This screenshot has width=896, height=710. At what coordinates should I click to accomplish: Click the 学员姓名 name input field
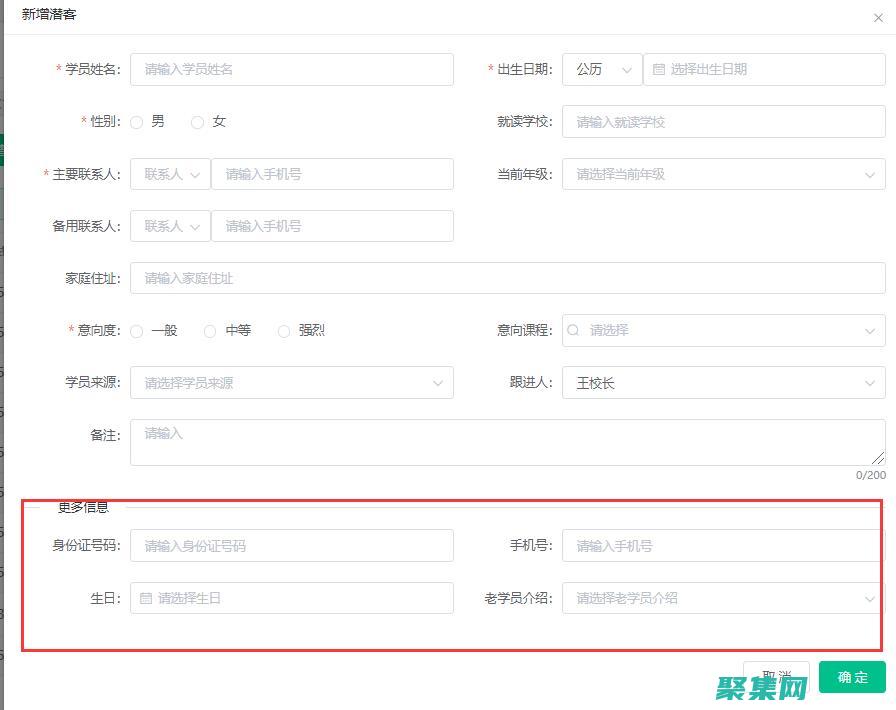pos(290,69)
